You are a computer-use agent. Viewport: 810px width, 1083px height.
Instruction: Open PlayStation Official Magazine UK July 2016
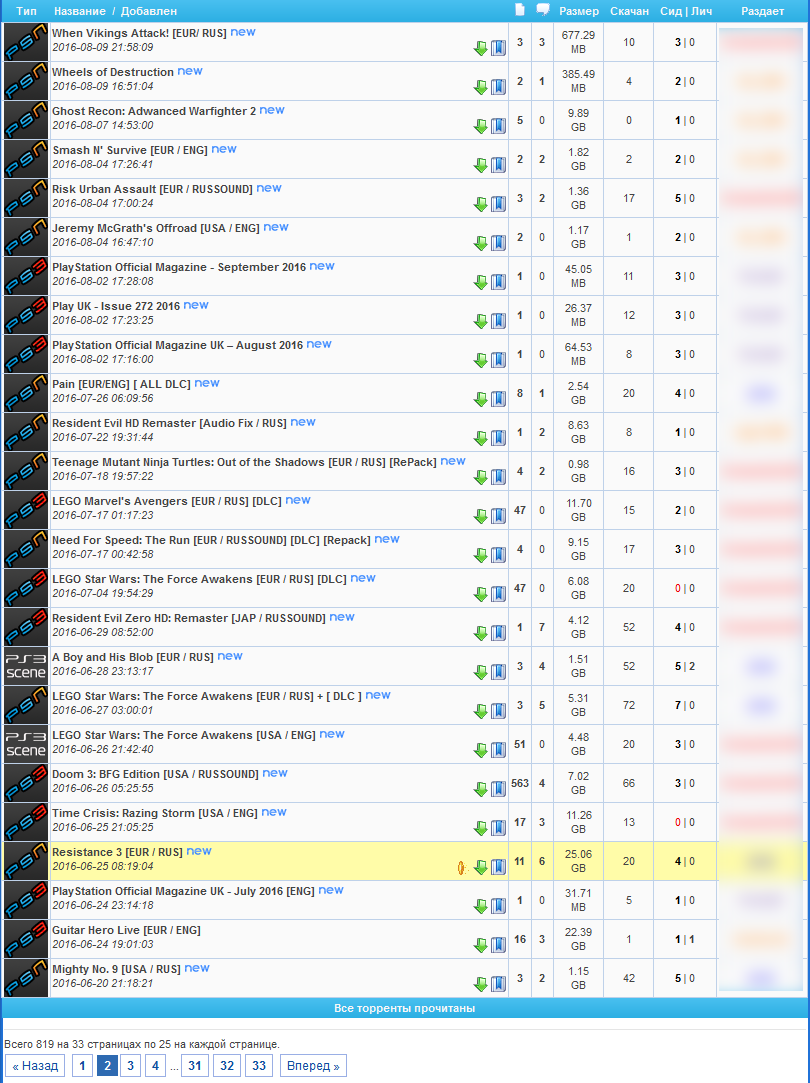click(x=183, y=891)
